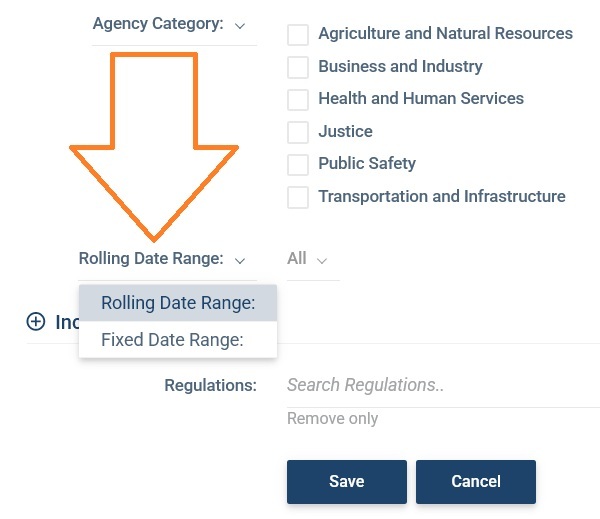
Task: Select the Justice checkbox
Action: (298, 132)
